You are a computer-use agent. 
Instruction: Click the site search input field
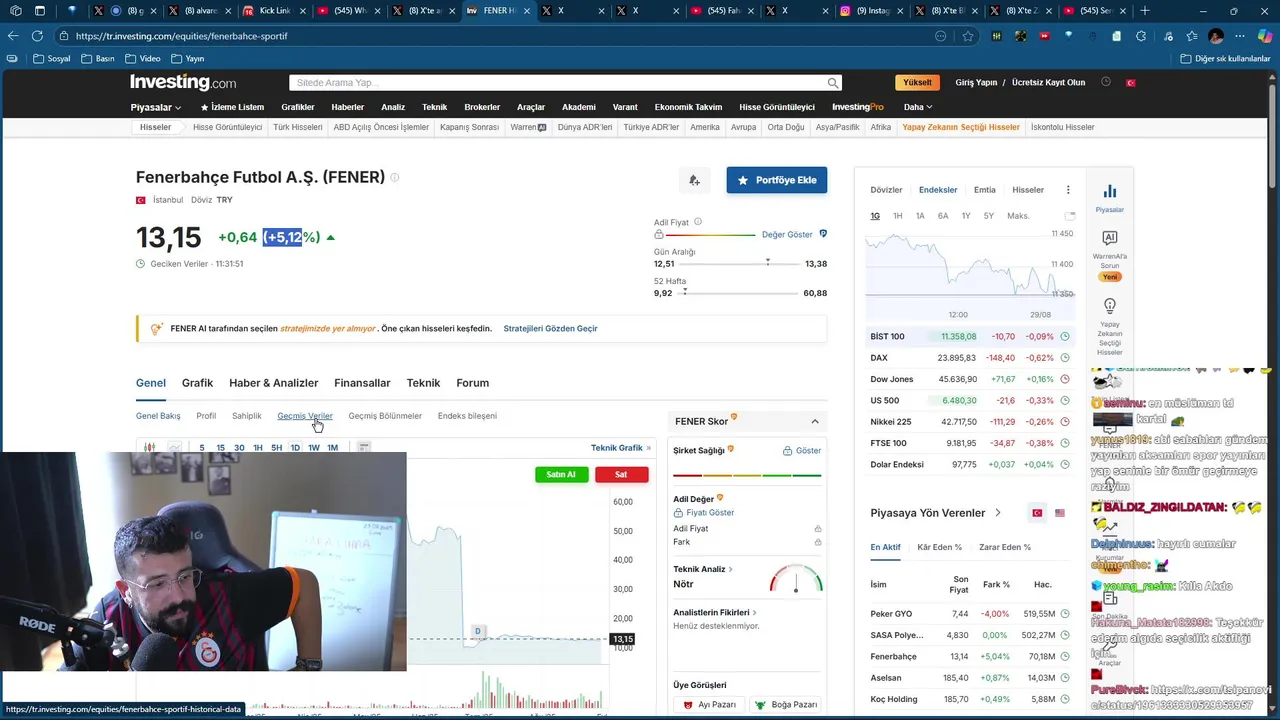point(560,83)
